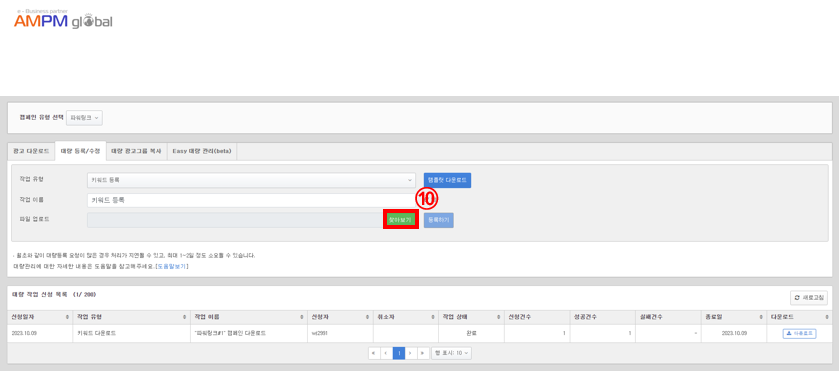Open the 캠페인 유형 선택 파워링크 dropdown
The height and width of the screenshot is (372, 839).
[x=85, y=118]
